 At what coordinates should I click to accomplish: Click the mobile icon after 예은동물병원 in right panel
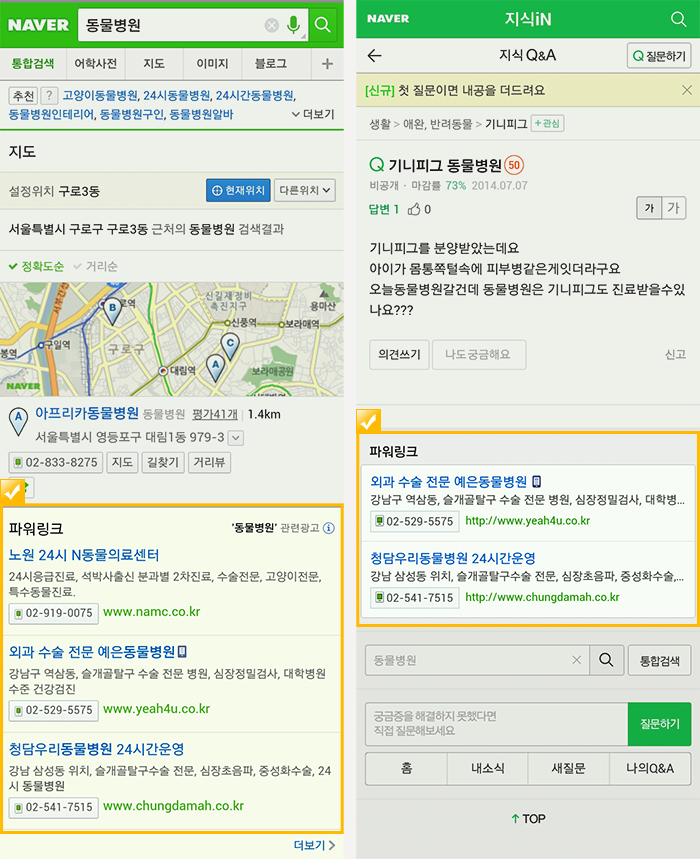click(x=537, y=482)
